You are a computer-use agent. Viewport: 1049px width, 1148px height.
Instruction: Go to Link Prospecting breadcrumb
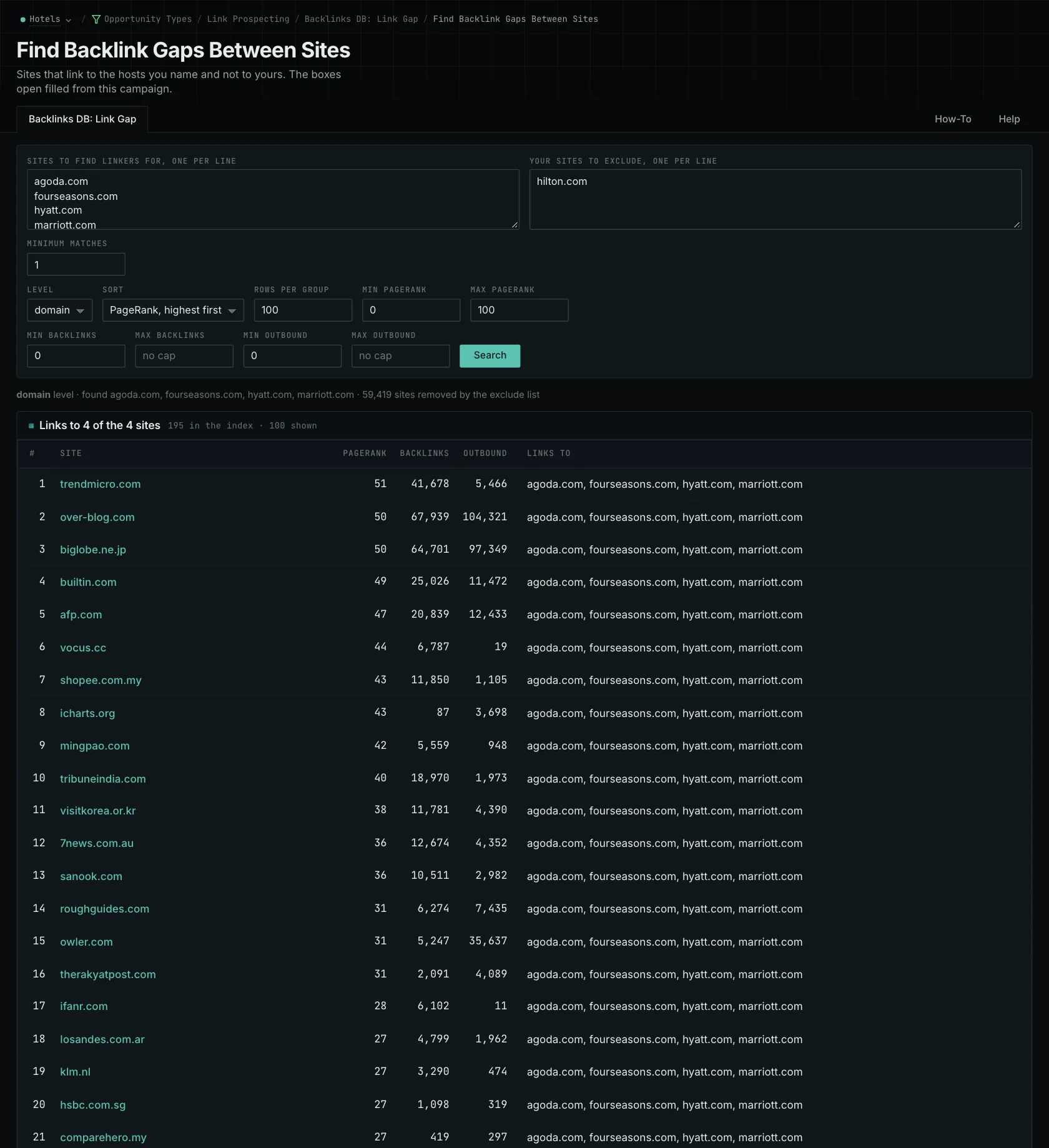coord(248,19)
